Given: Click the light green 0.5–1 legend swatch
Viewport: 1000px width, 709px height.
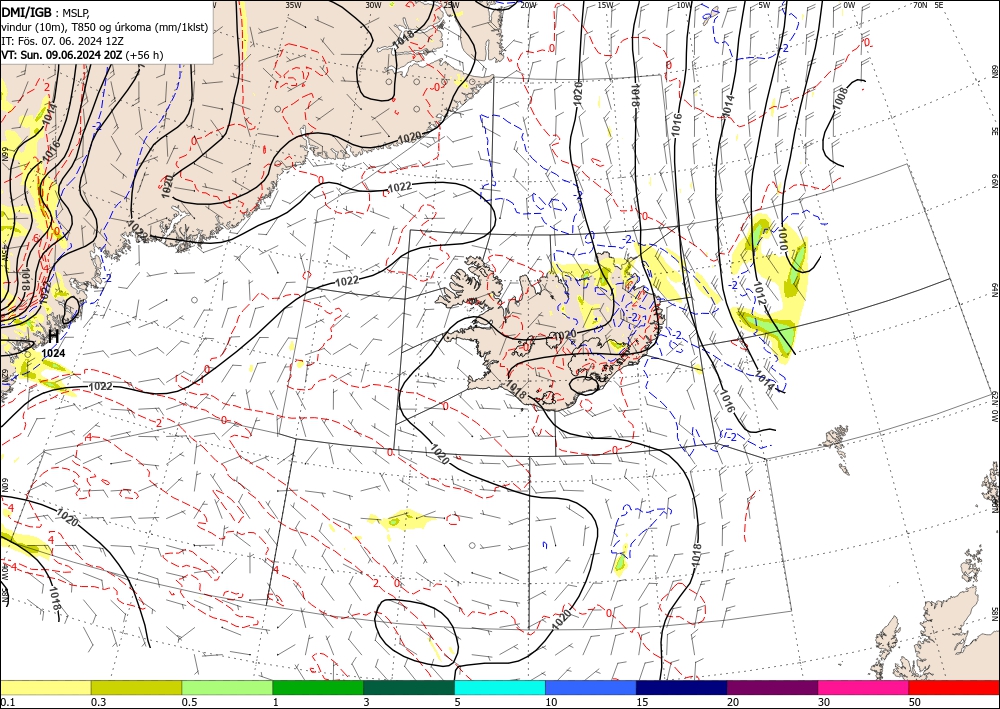Looking at the screenshot, I should click(227, 687).
